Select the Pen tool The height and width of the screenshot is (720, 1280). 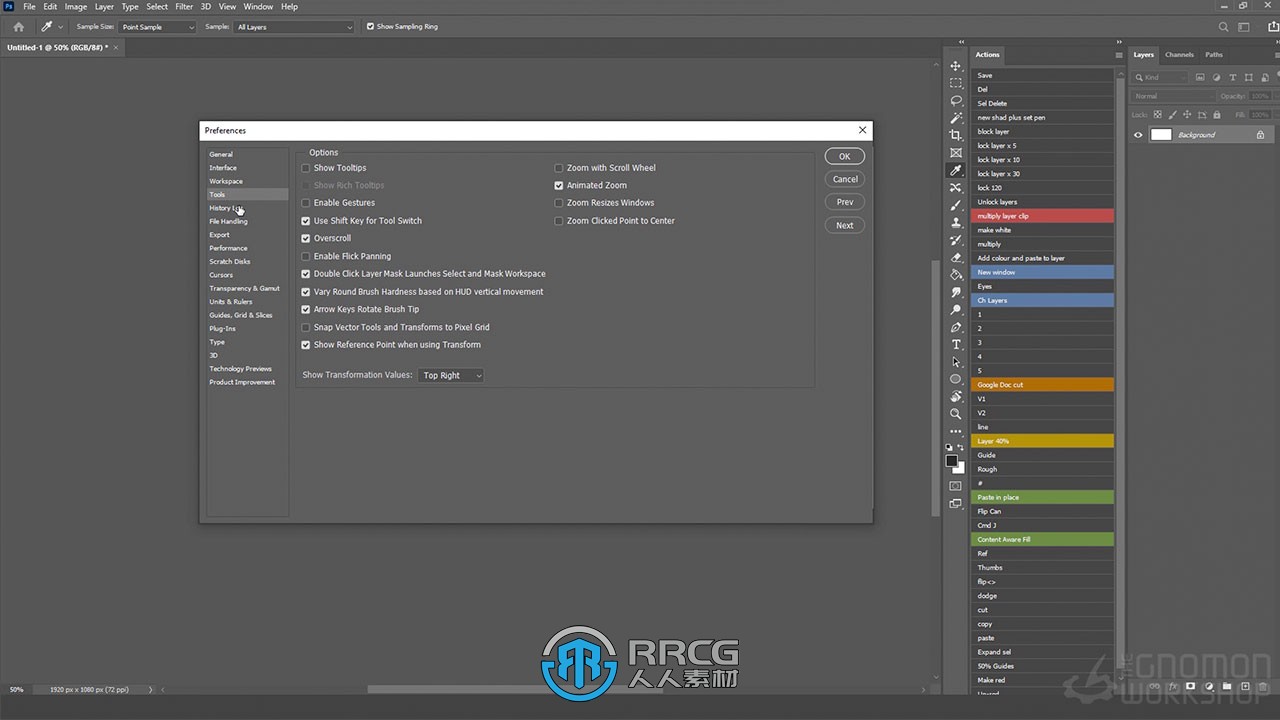(x=956, y=327)
